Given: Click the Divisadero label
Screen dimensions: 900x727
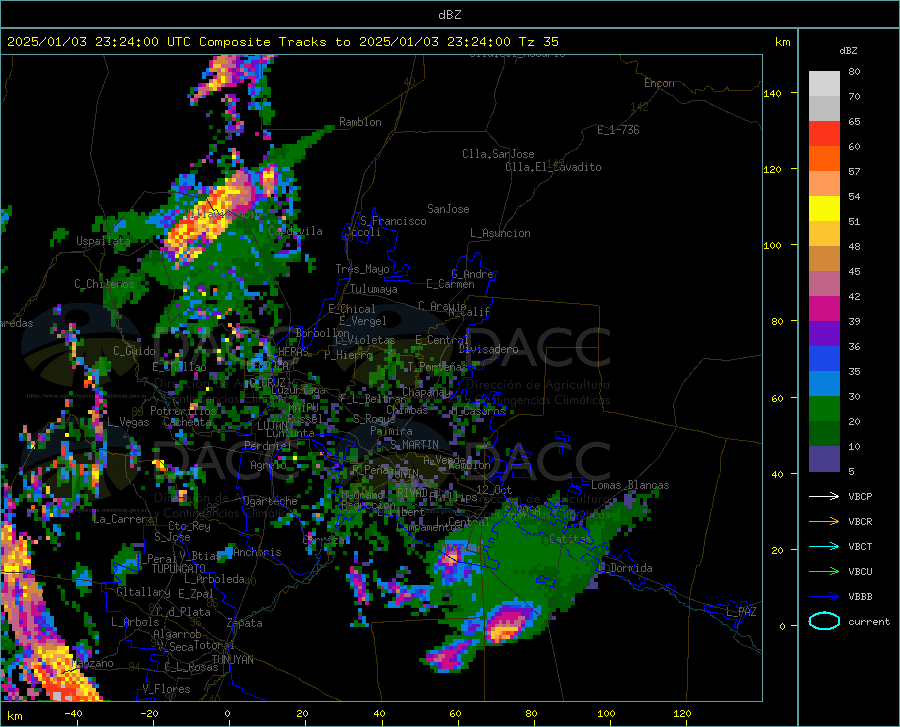Looking at the screenshot, I should (x=488, y=349).
